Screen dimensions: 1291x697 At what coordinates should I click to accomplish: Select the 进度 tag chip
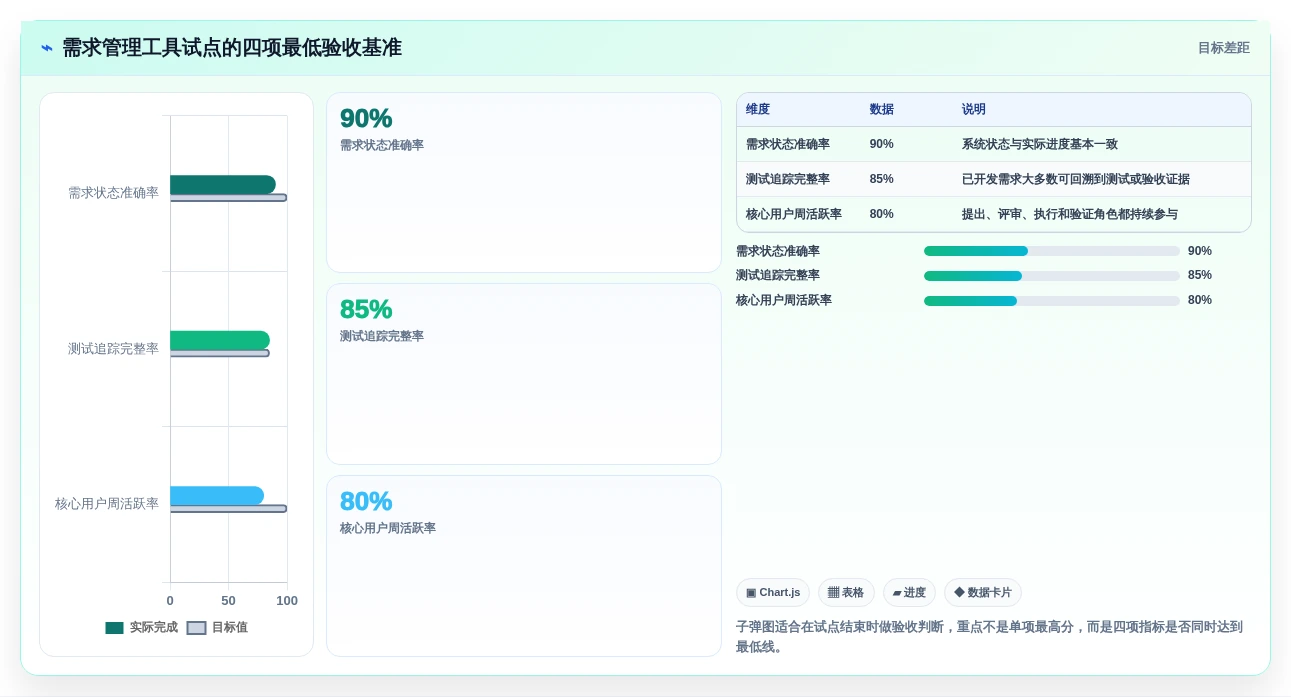click(x=909, y=593)
